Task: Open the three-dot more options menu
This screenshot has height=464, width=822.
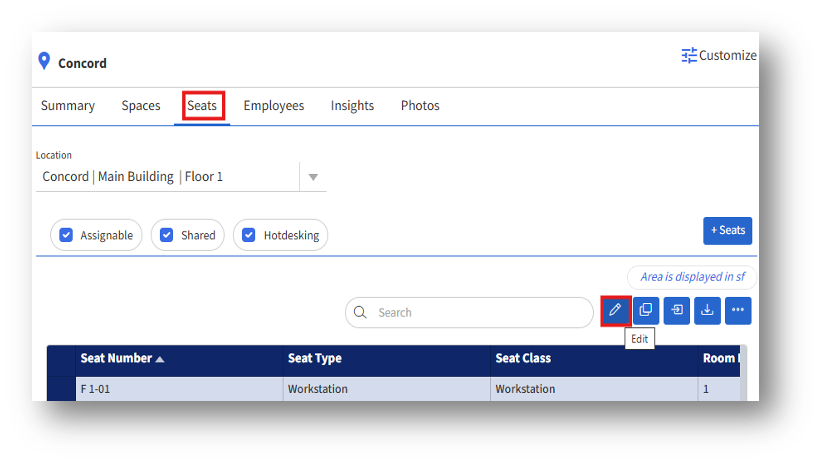Action: pyautogui.click(x=738, y=311)
